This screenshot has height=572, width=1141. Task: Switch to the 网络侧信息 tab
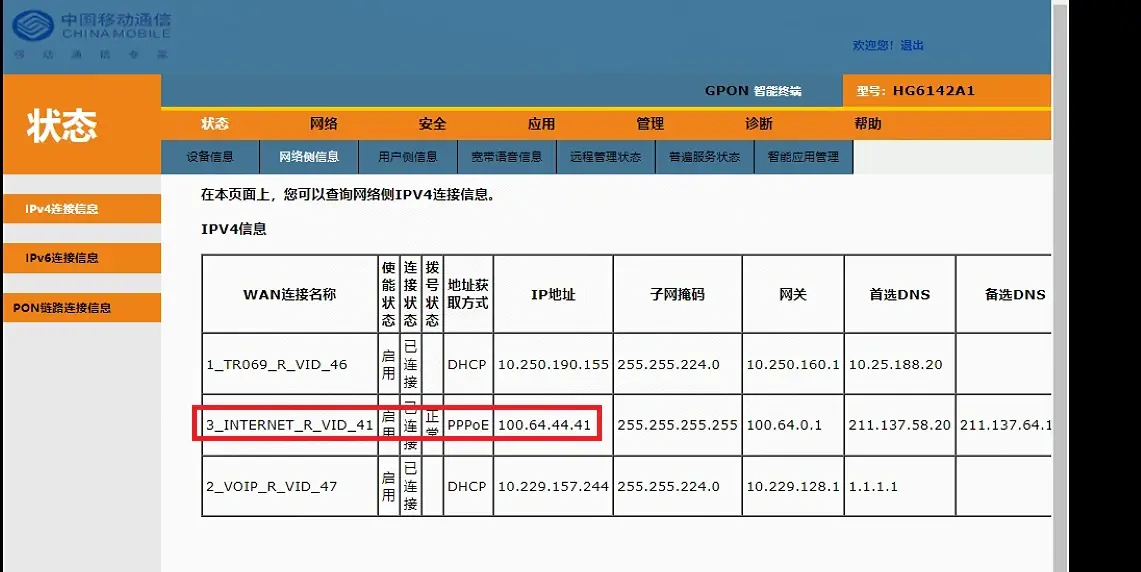pyautogui.click(x=309, y=157)
